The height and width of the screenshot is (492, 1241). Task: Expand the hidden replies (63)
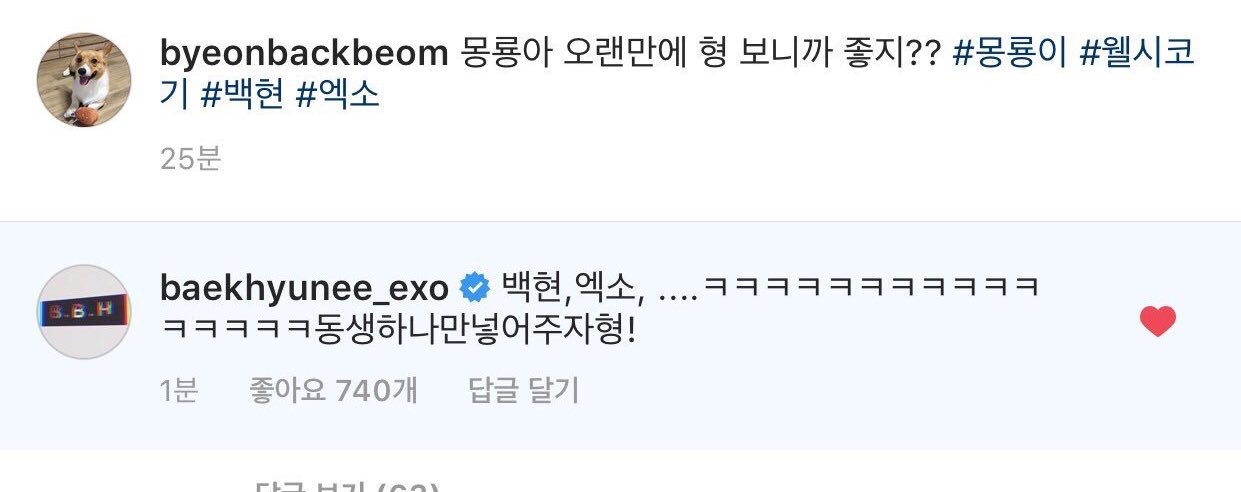[346, 487]
